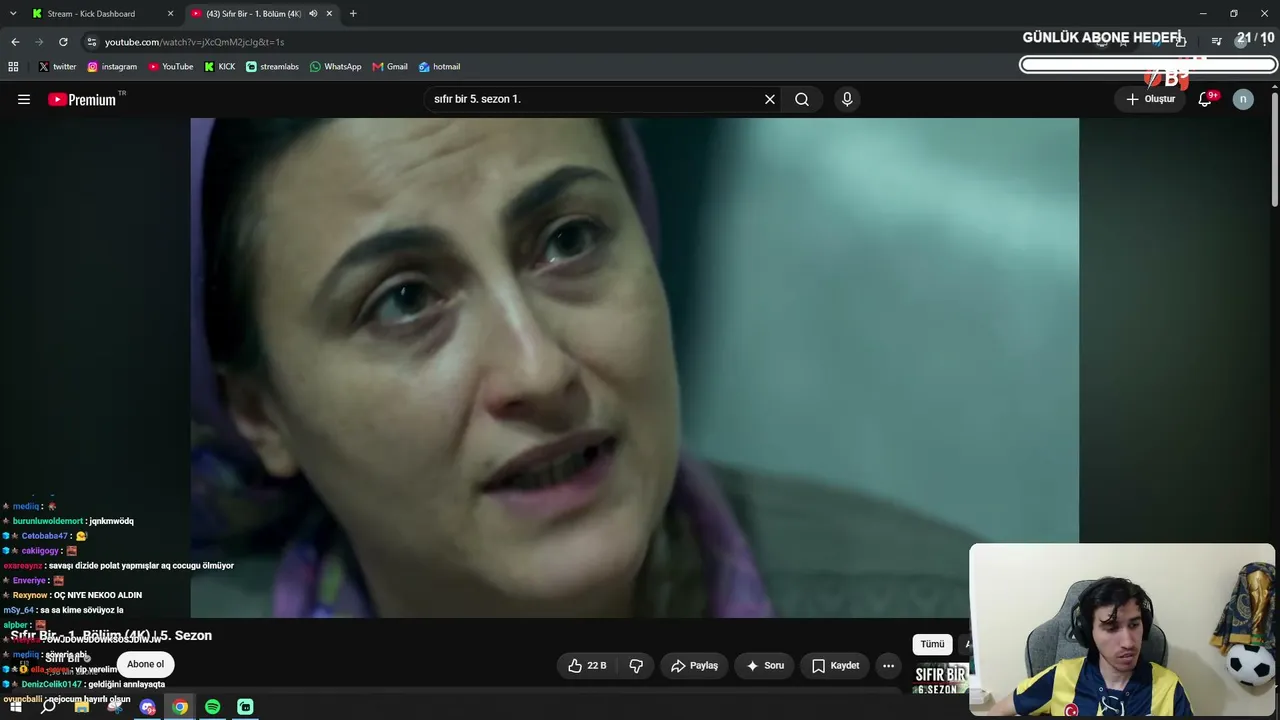Open more actions three-dot menu
This screenshot has height=720, width=1280.
tap(888, 665)
